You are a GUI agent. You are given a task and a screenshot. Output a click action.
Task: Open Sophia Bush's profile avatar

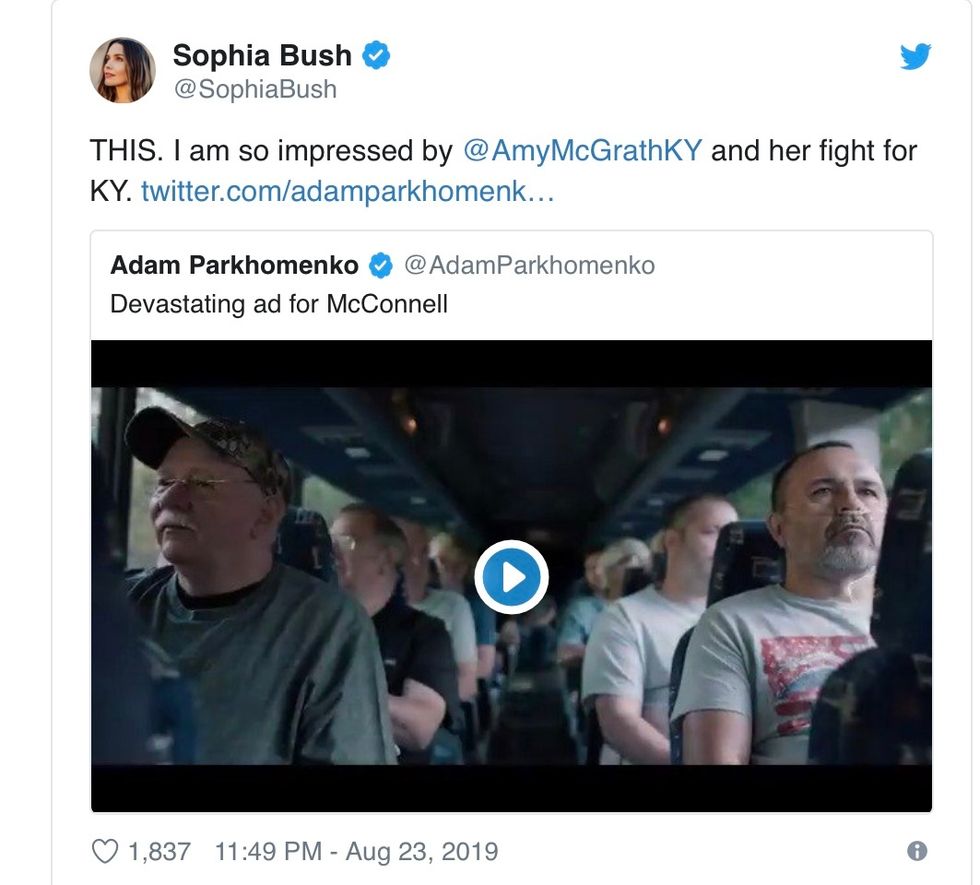(x=123, y=71)
